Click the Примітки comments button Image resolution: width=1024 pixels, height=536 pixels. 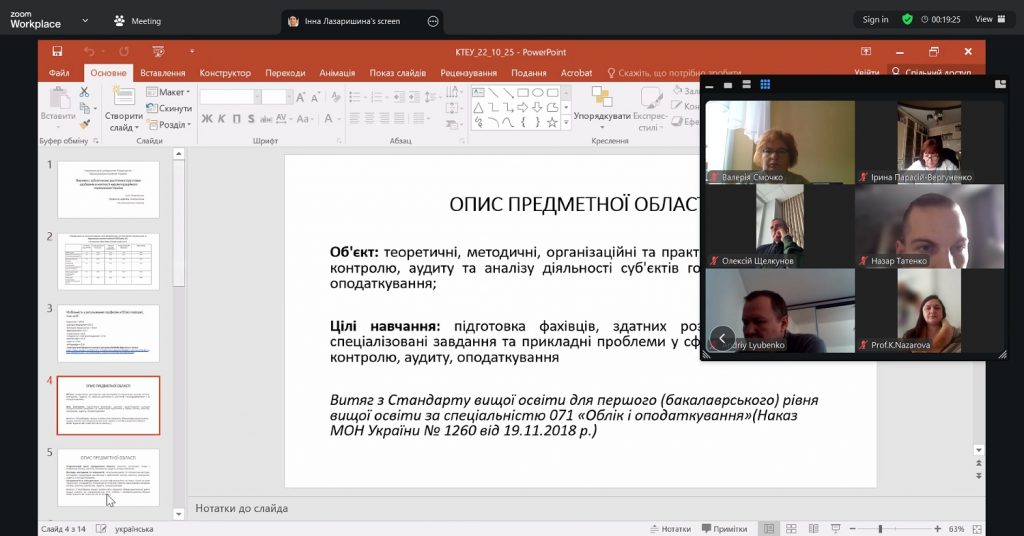pos(724,528)
